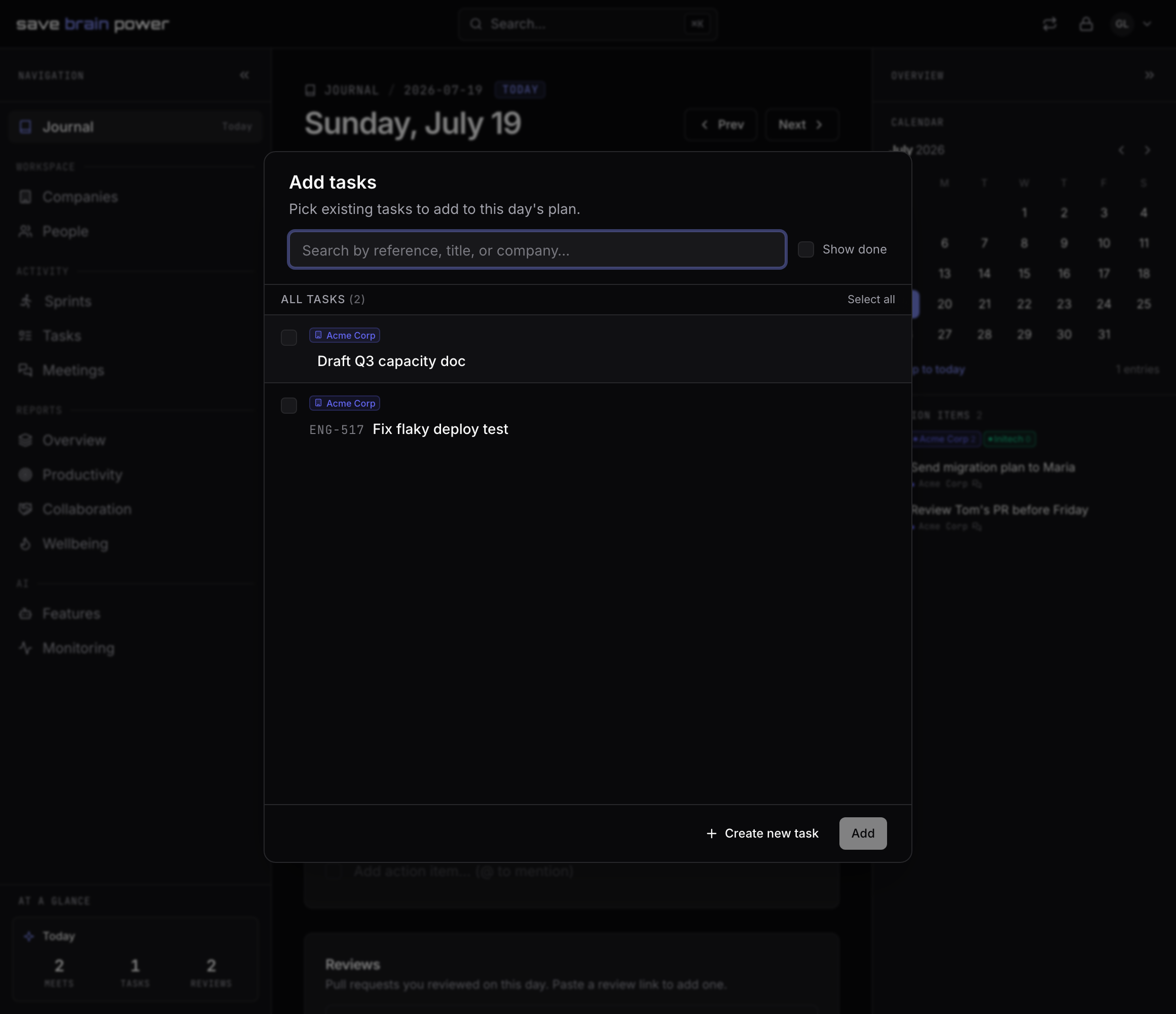Select the ENG-517 reference text
This screenshot has width=1176, height=1014.
coord(337,430)
